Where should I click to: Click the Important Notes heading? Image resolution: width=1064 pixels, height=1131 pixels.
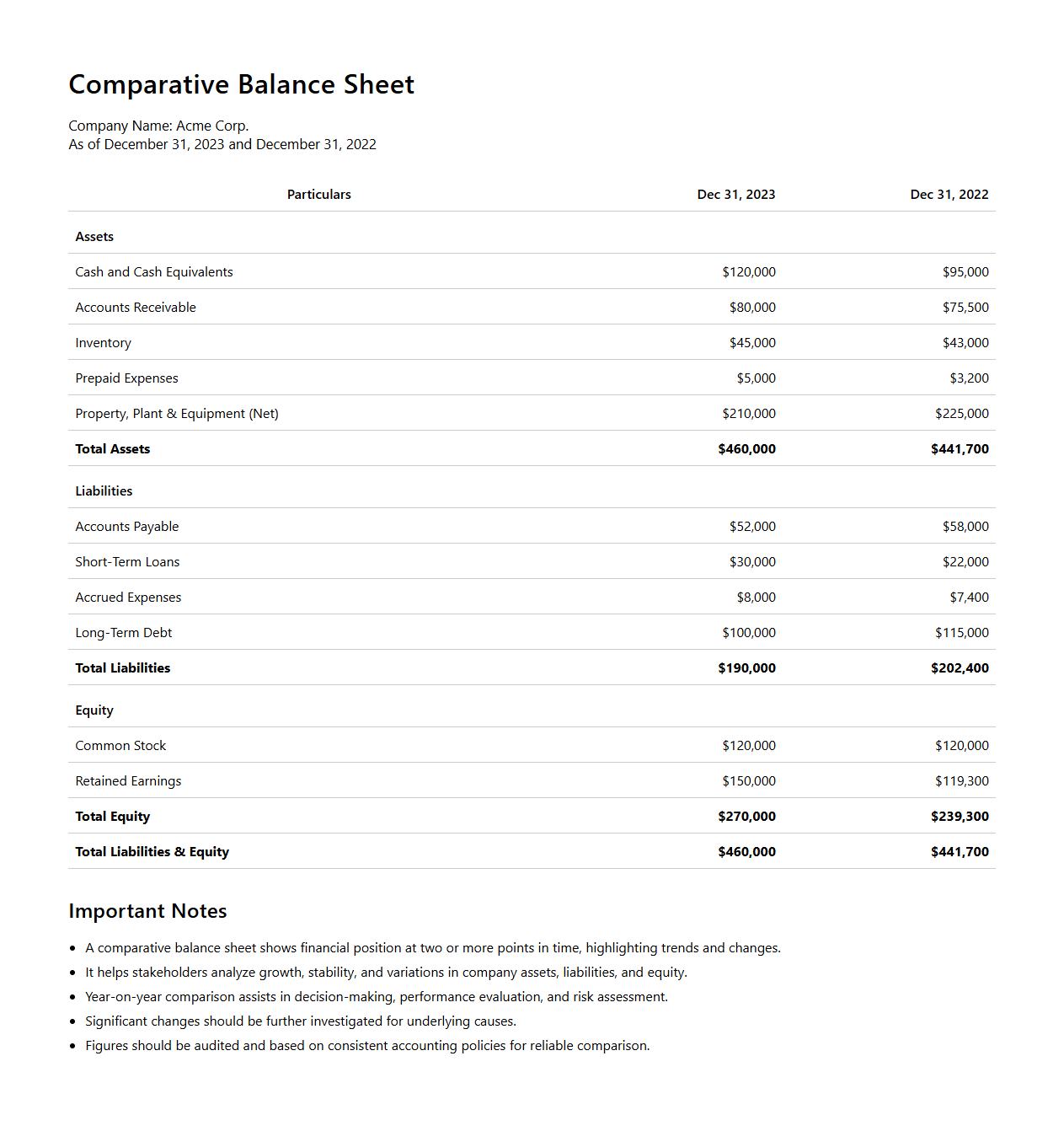[147, 911]
